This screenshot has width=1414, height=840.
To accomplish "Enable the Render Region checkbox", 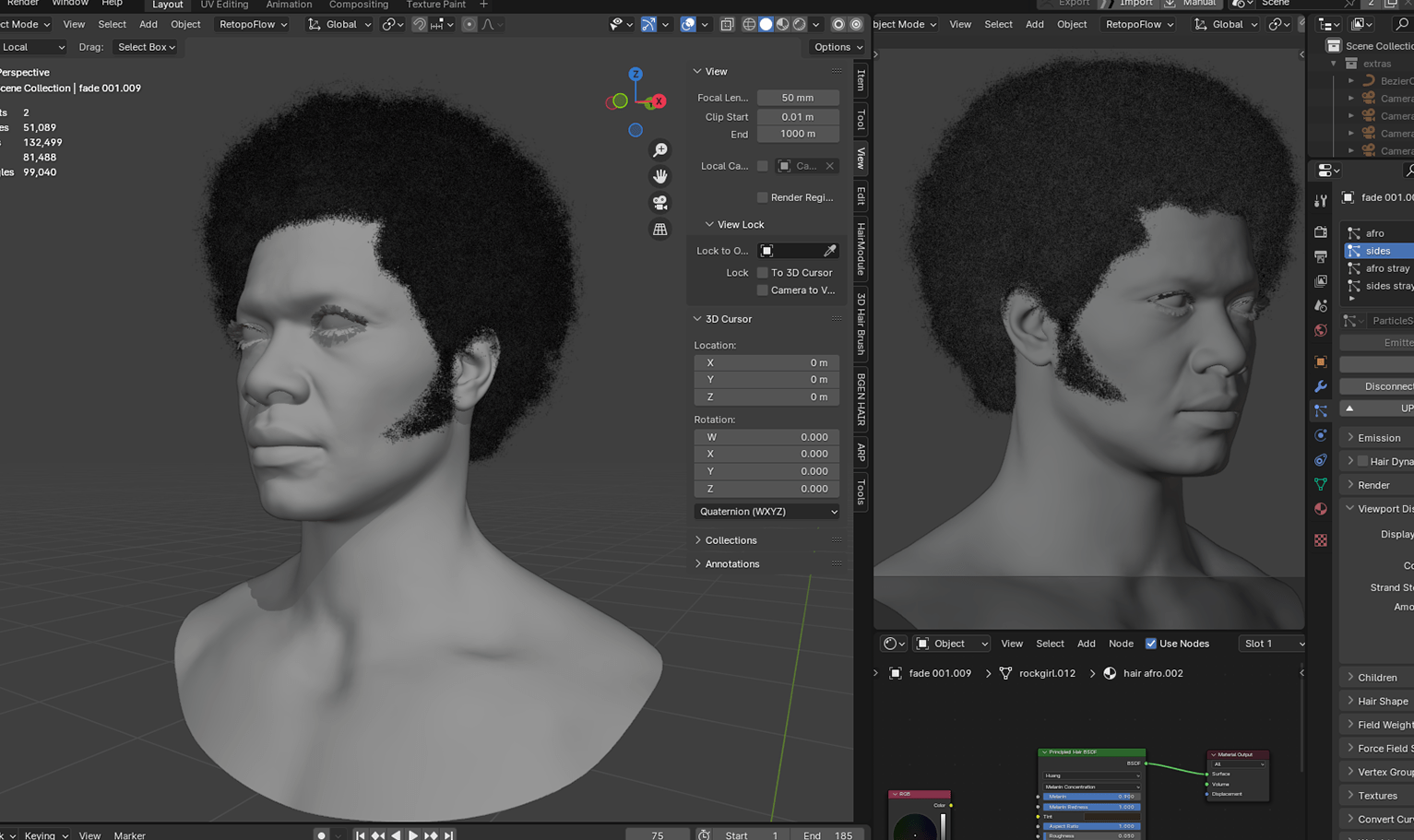I will click(x=762, y=197).
